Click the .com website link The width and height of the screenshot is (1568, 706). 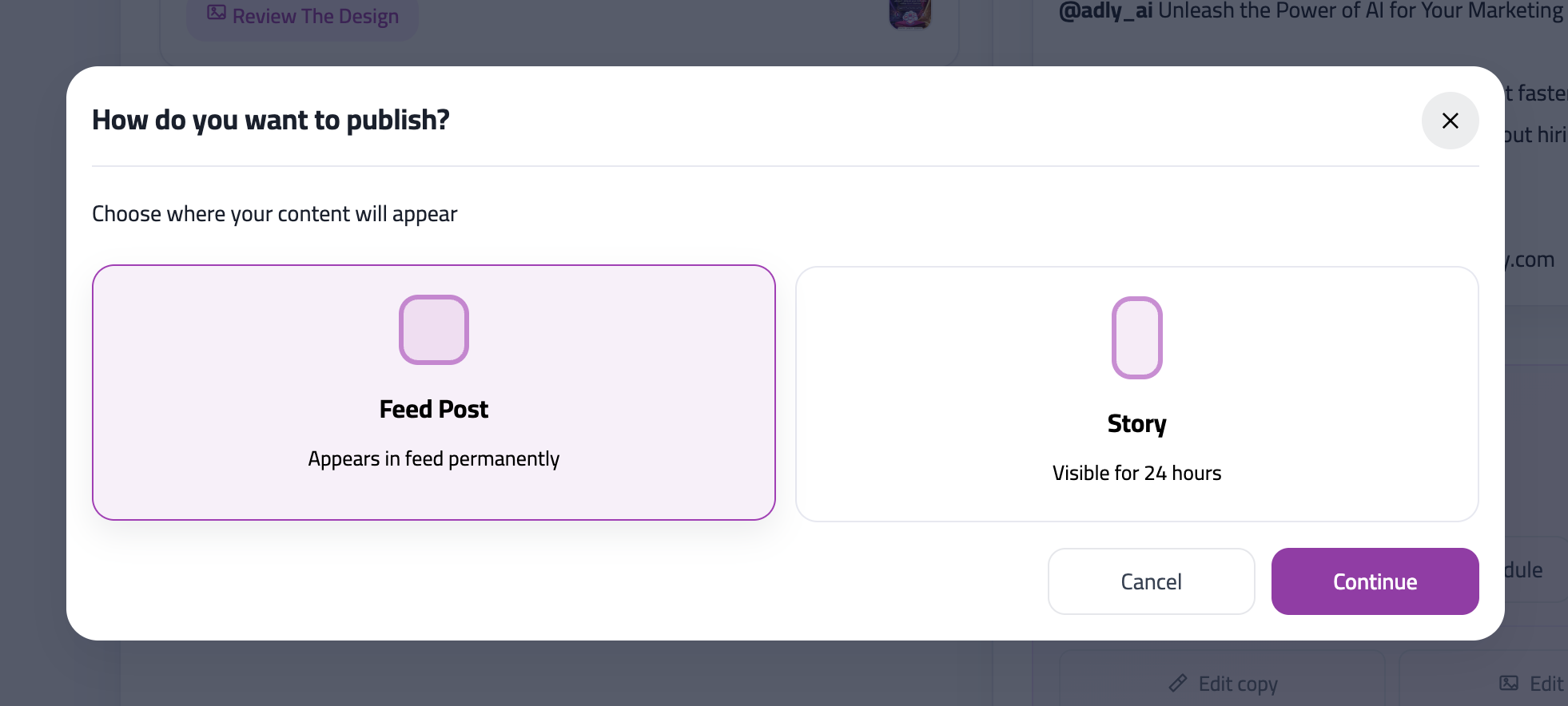(x=1529, y=258)
